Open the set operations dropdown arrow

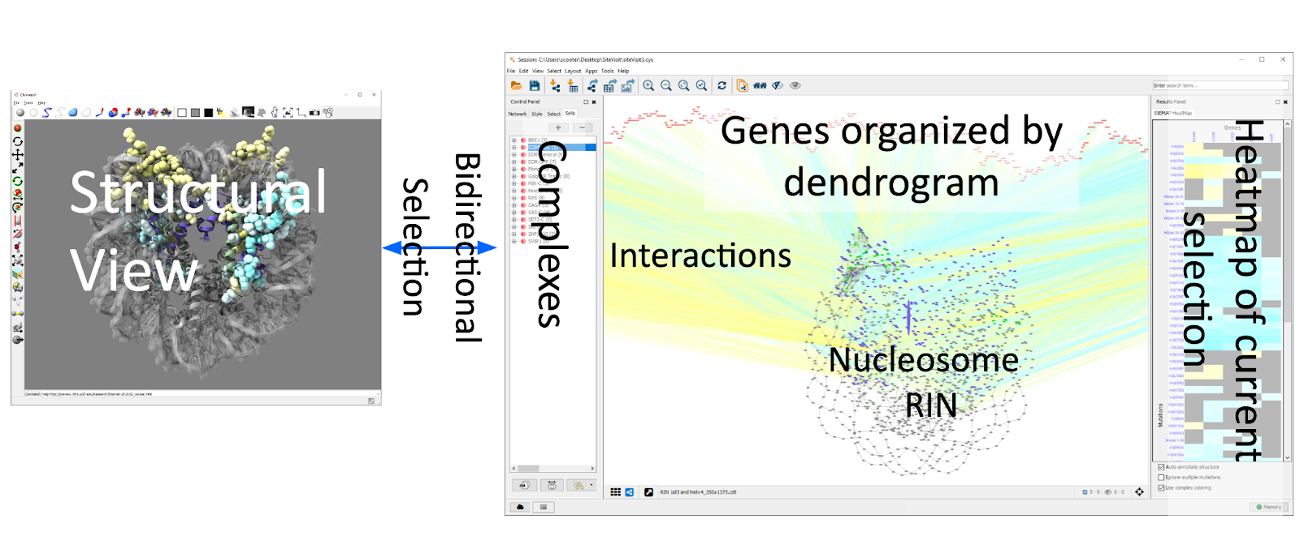pyautogui.click(x=589, y=485)
